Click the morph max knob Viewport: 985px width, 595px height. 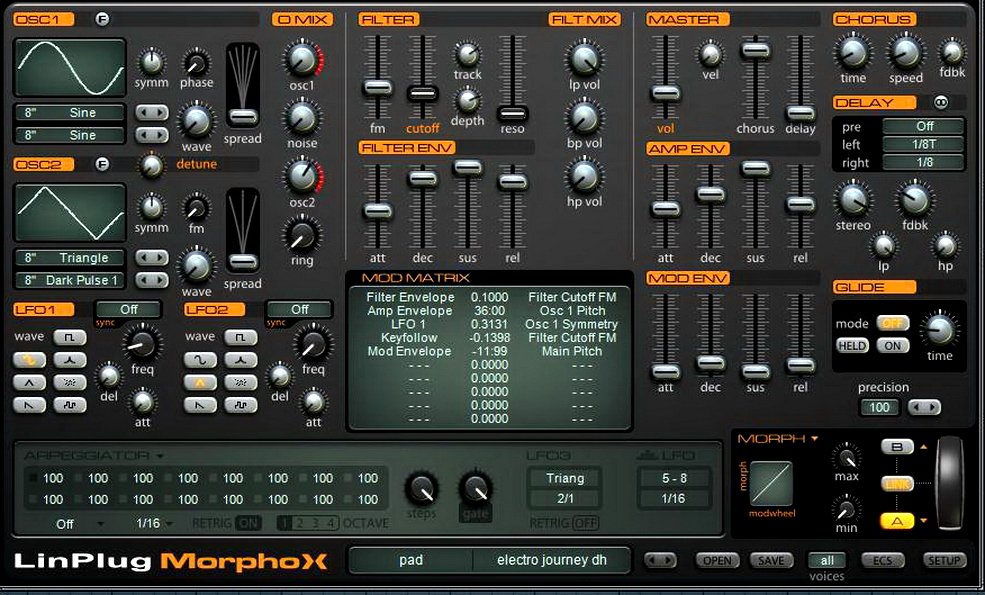point(846,456)
